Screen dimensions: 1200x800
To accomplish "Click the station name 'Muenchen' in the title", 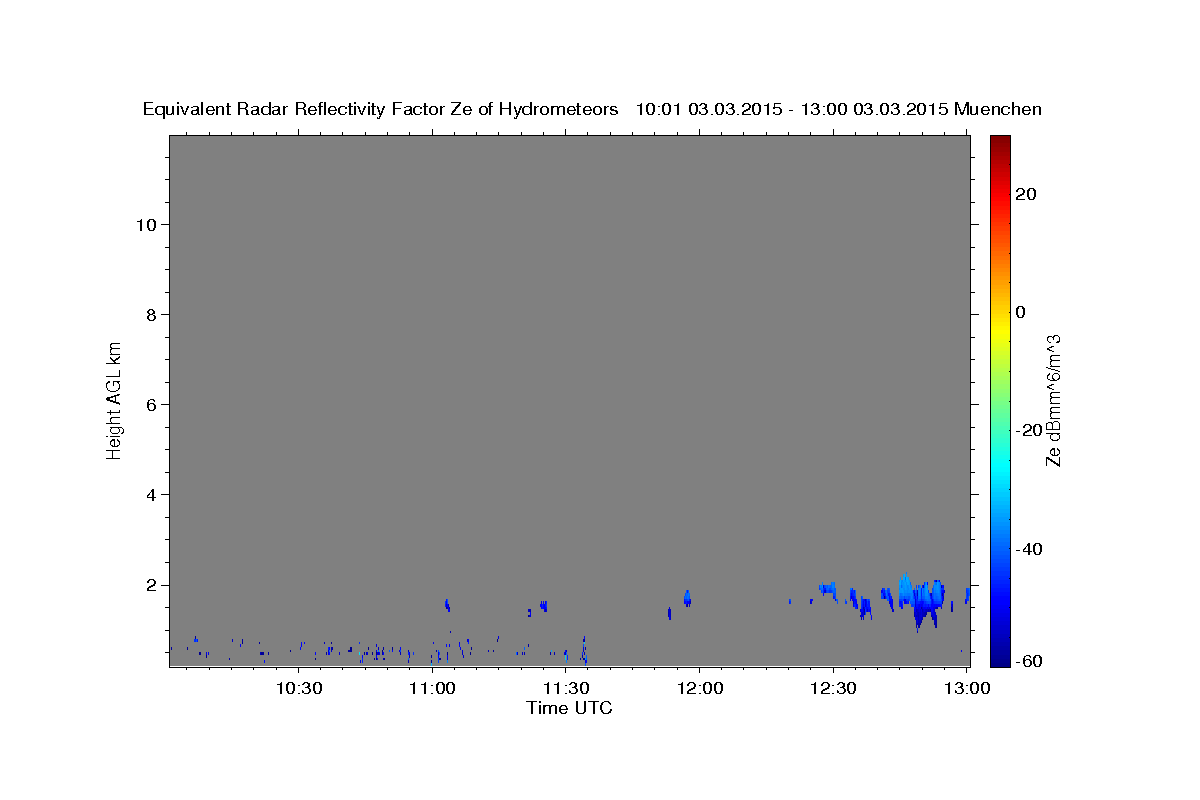I will tap(999, 109).
